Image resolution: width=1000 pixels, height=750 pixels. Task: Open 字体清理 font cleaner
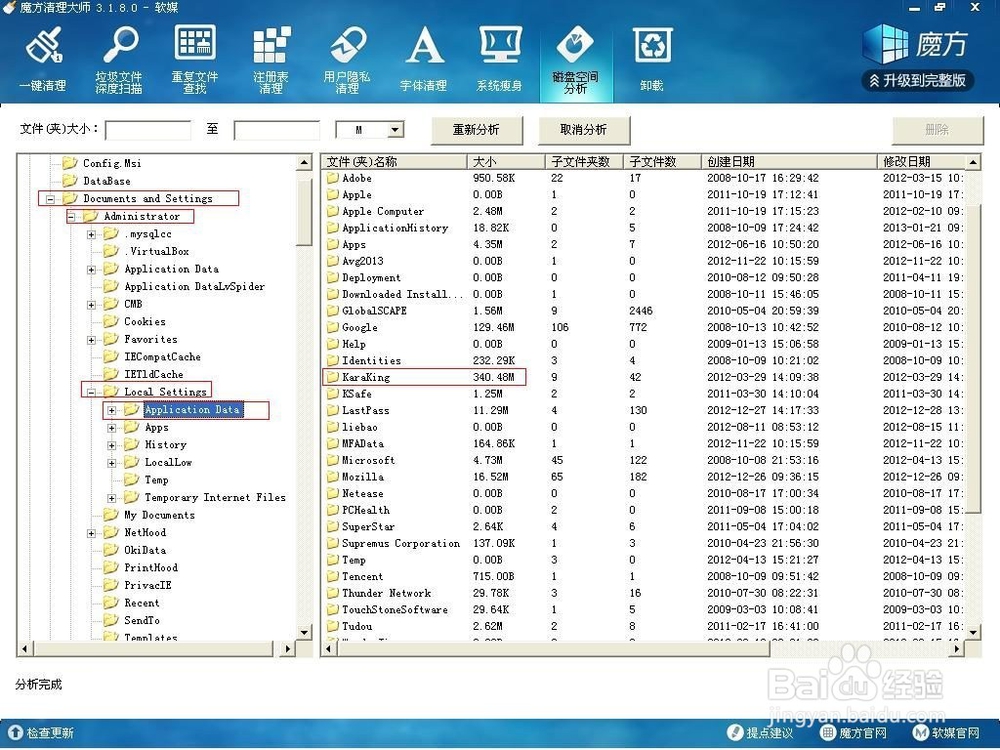423,59
